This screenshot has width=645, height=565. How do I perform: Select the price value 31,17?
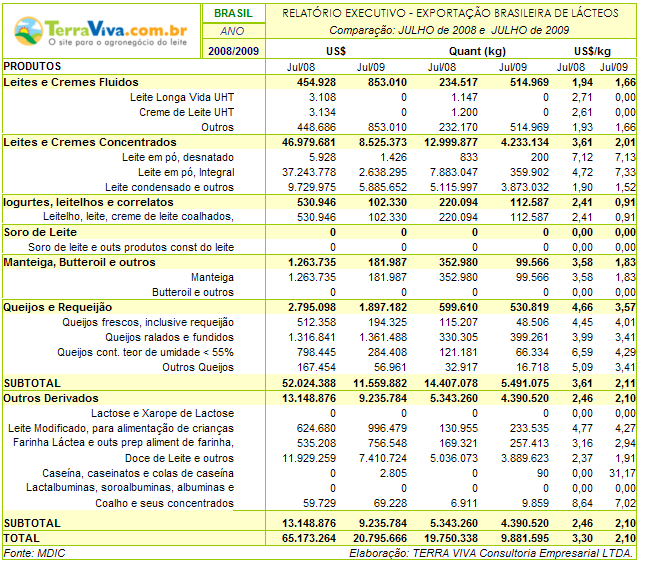point(622,473)
